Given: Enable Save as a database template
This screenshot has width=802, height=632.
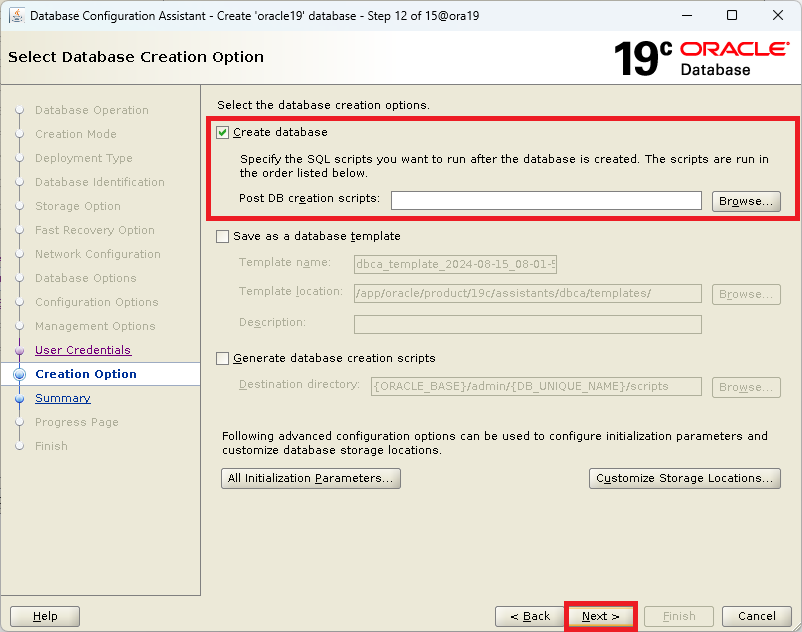Looking at the screenshot, I should tap(222, 236).
